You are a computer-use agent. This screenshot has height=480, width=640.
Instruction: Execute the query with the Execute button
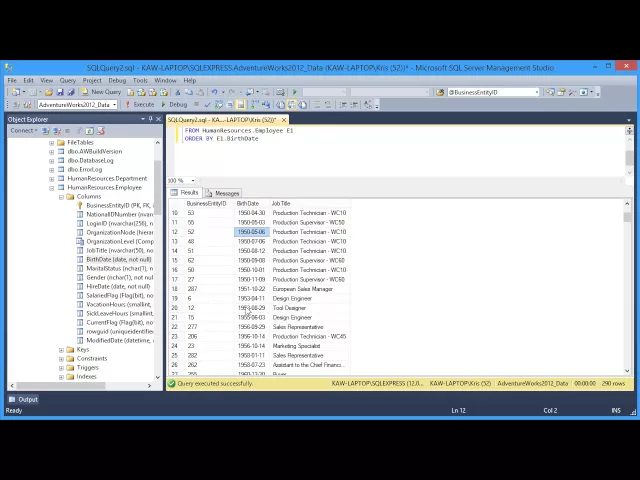(140, 105)
